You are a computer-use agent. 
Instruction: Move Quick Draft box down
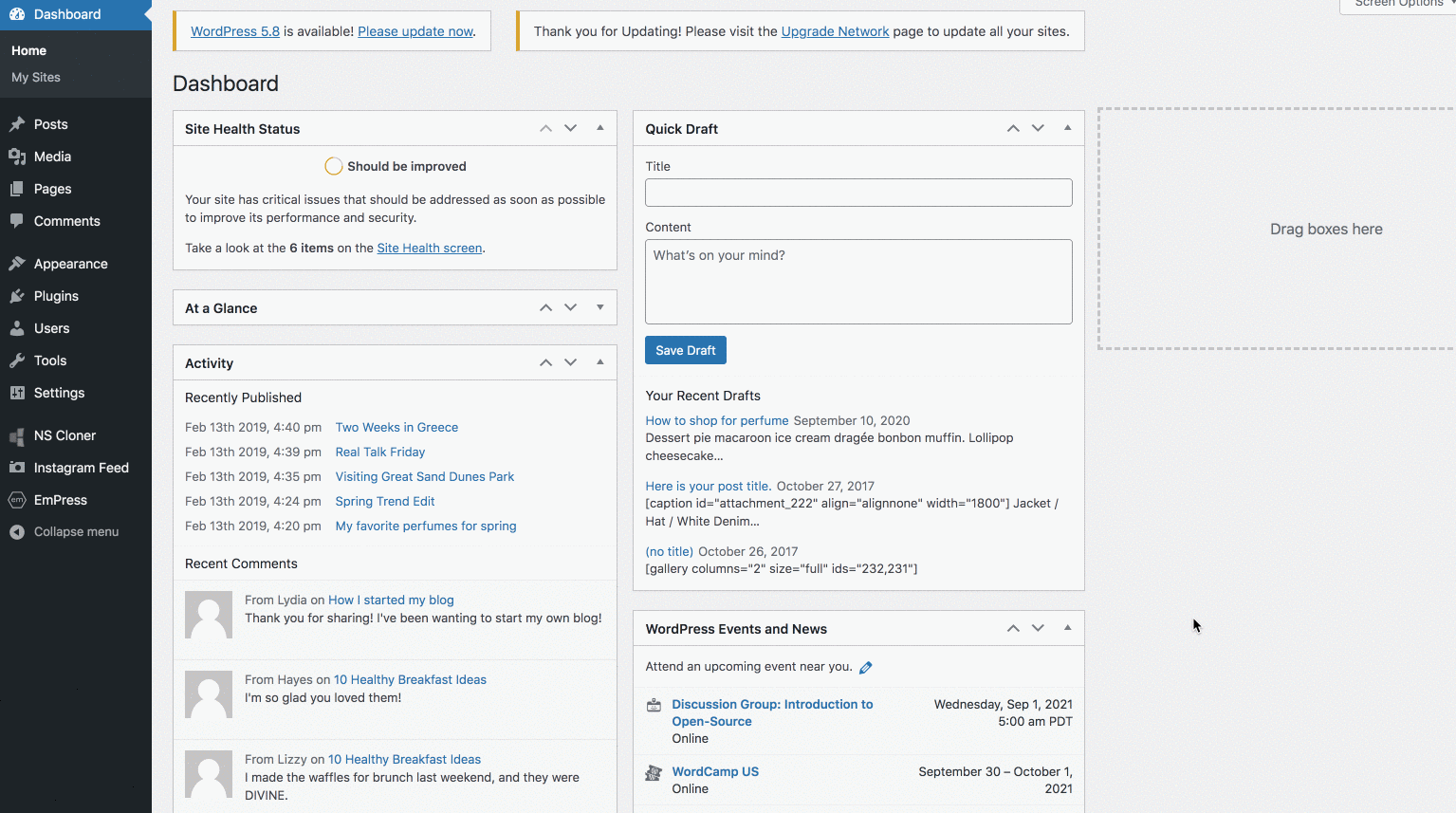click(1038, 128)
